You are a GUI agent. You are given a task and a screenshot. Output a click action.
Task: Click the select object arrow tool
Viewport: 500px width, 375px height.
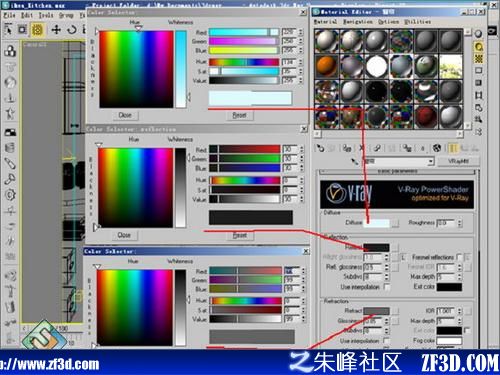click(x=8, y=30)
